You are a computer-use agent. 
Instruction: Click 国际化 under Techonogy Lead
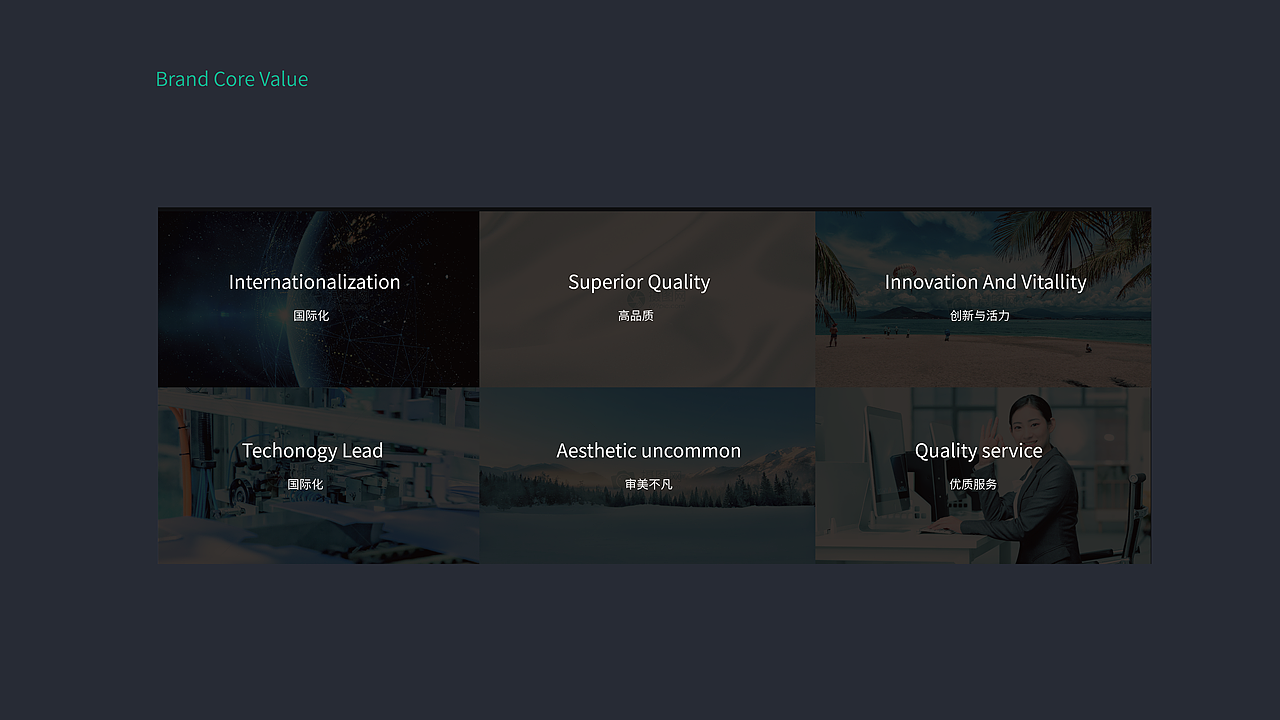tap(306, 484)
